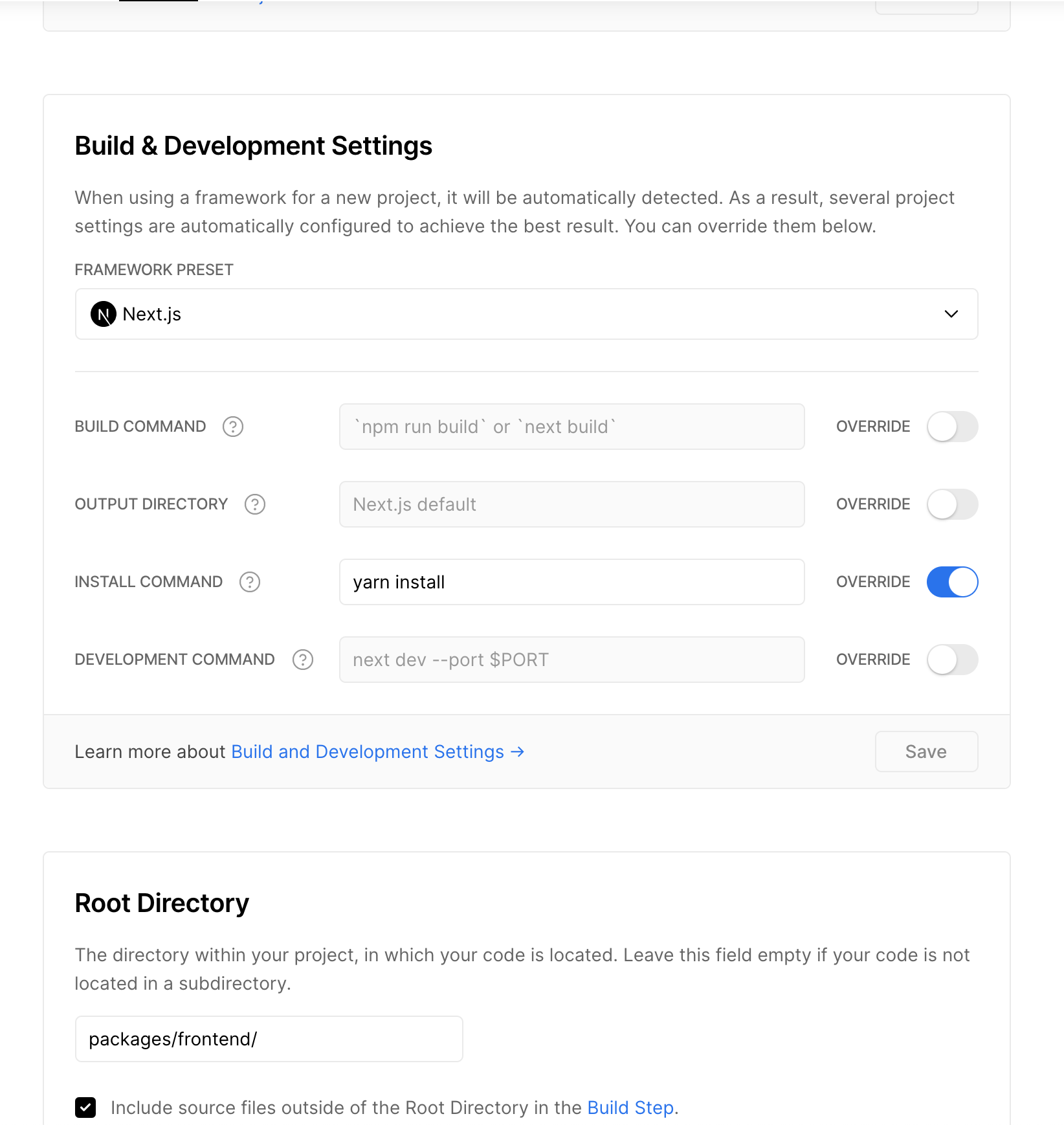
Task: Click the DEVELOPMENT COMMAND label
Action: click(175, 660)
